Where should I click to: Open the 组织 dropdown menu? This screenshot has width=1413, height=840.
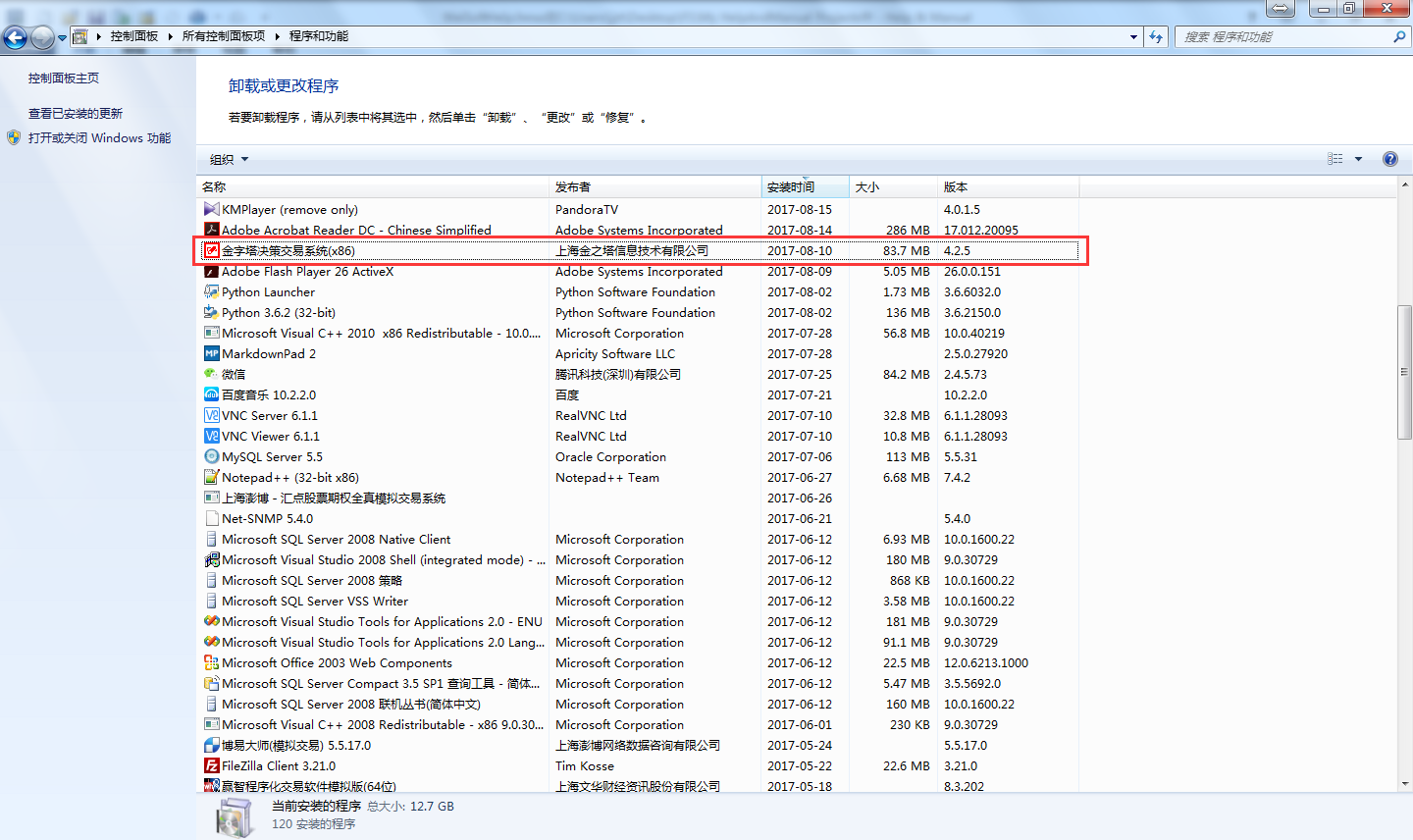tap(229, 159)
